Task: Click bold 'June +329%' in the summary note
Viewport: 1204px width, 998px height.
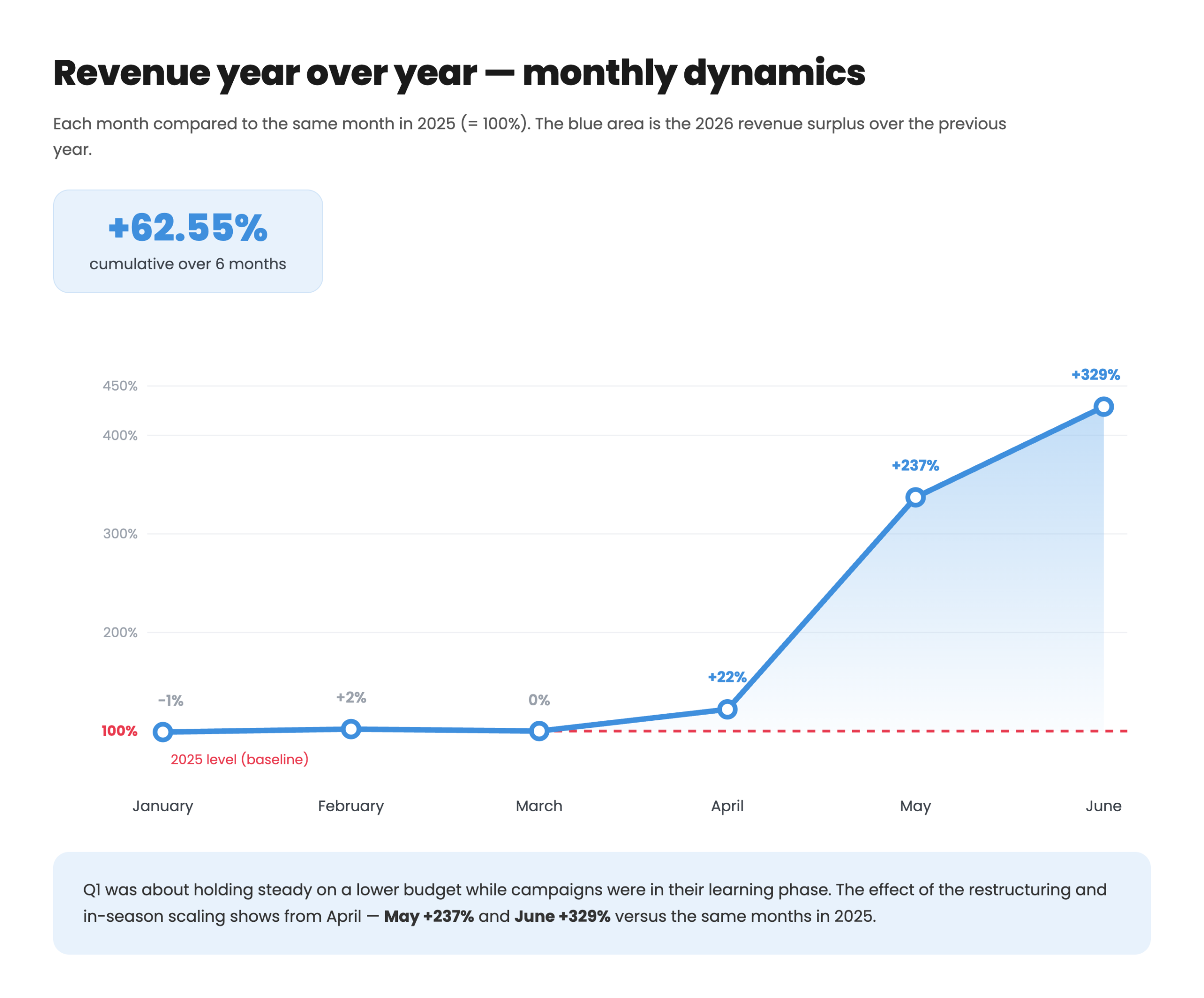Action: 562,916
